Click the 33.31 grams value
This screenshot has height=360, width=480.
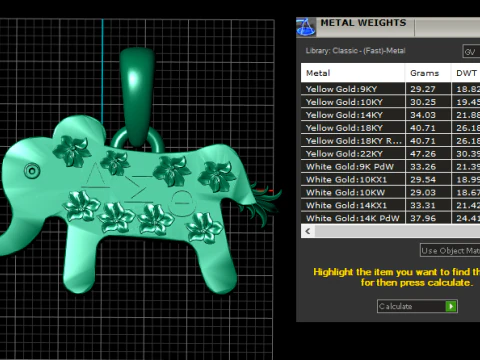(x=423, y=205)
